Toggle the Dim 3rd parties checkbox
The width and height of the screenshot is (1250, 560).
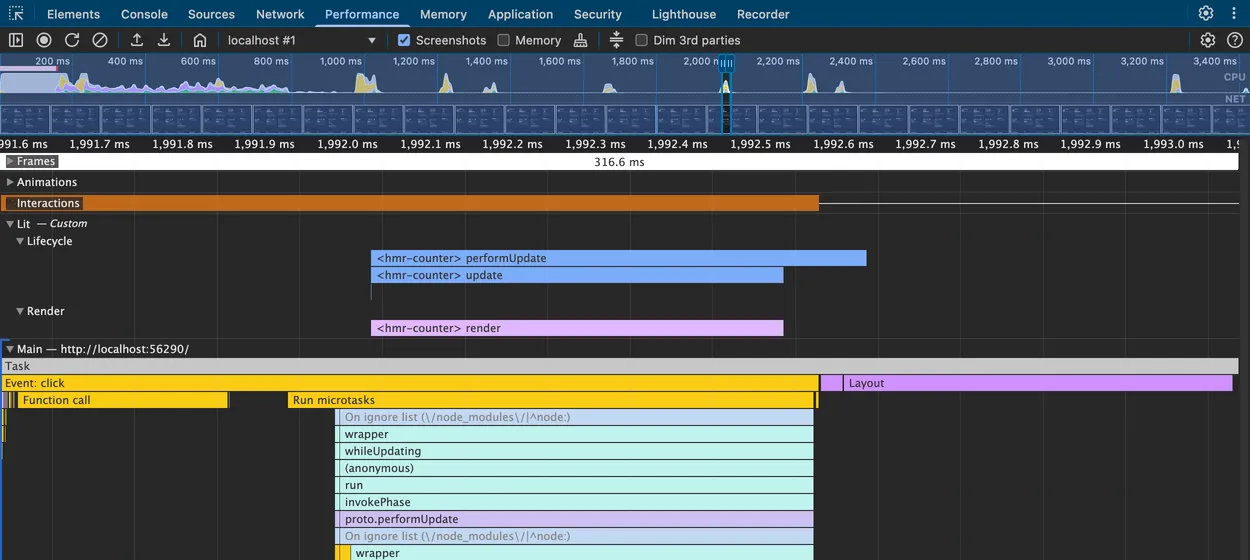tap(642, 40)
